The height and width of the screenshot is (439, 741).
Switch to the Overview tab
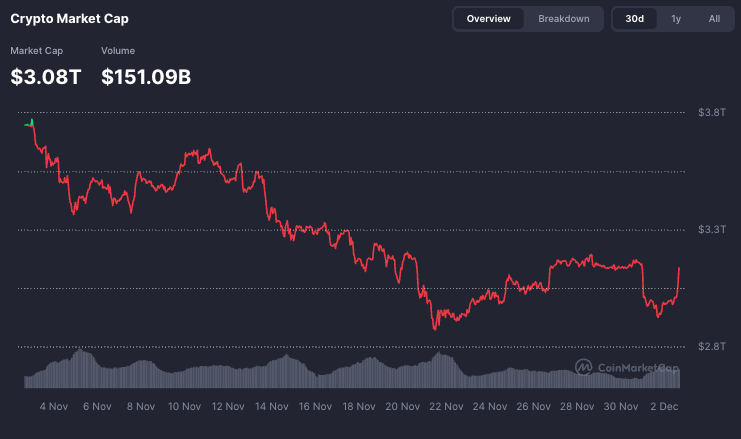pos(488,19)
